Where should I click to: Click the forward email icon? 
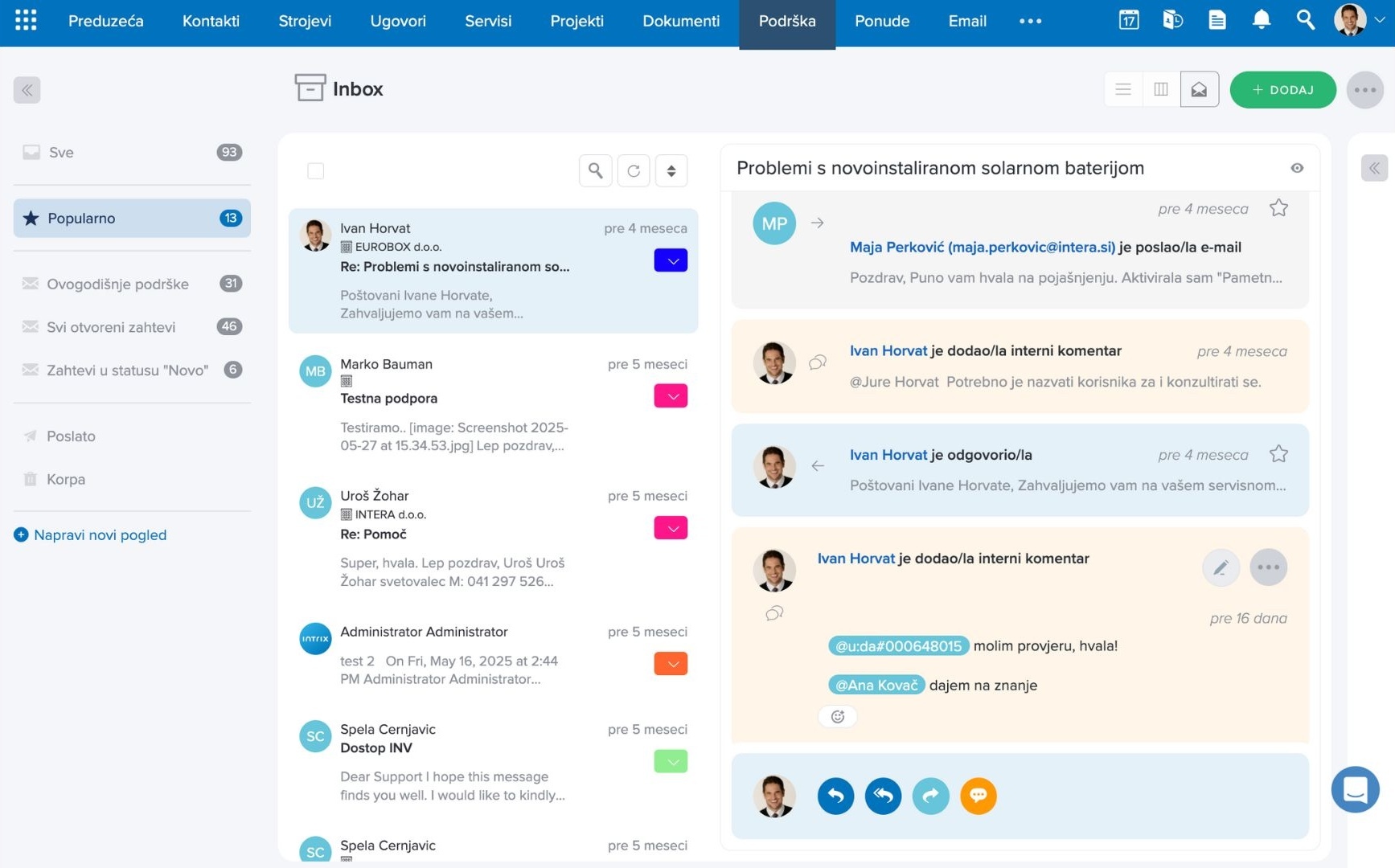pyautogui.click(x=930, y=796)
